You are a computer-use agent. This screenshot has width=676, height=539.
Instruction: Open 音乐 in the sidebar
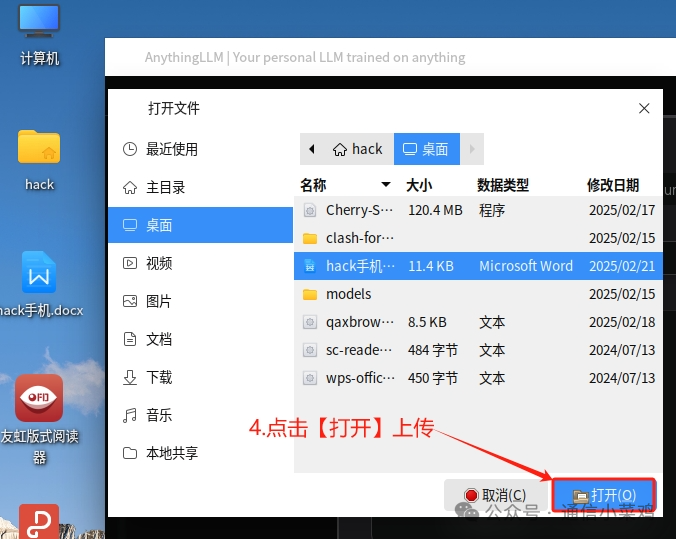tap(200, 415)
